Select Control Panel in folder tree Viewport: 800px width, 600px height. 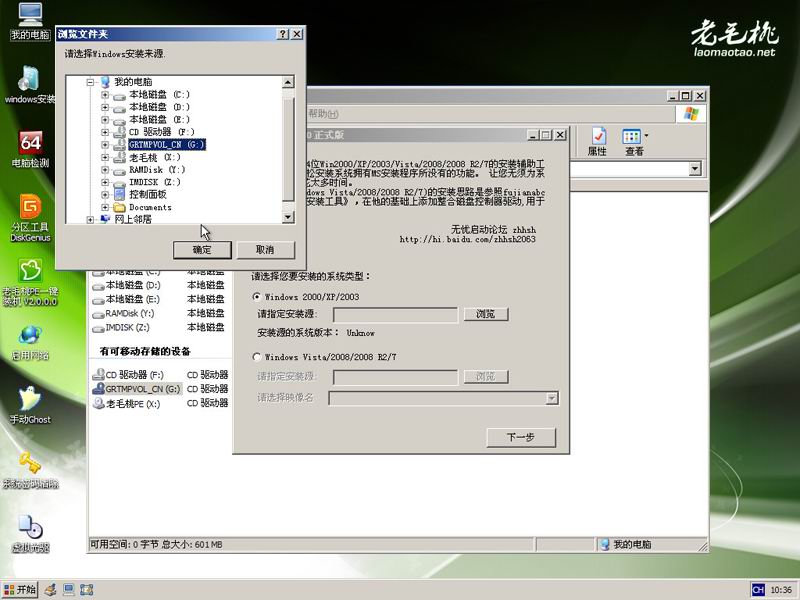147,194
